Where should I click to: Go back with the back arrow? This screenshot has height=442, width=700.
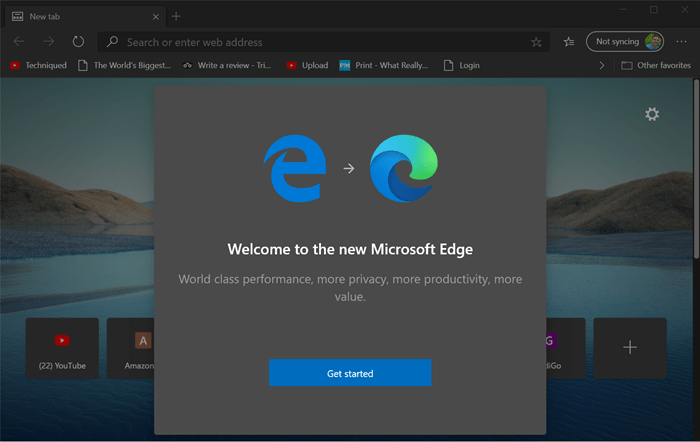click(19, 42)
